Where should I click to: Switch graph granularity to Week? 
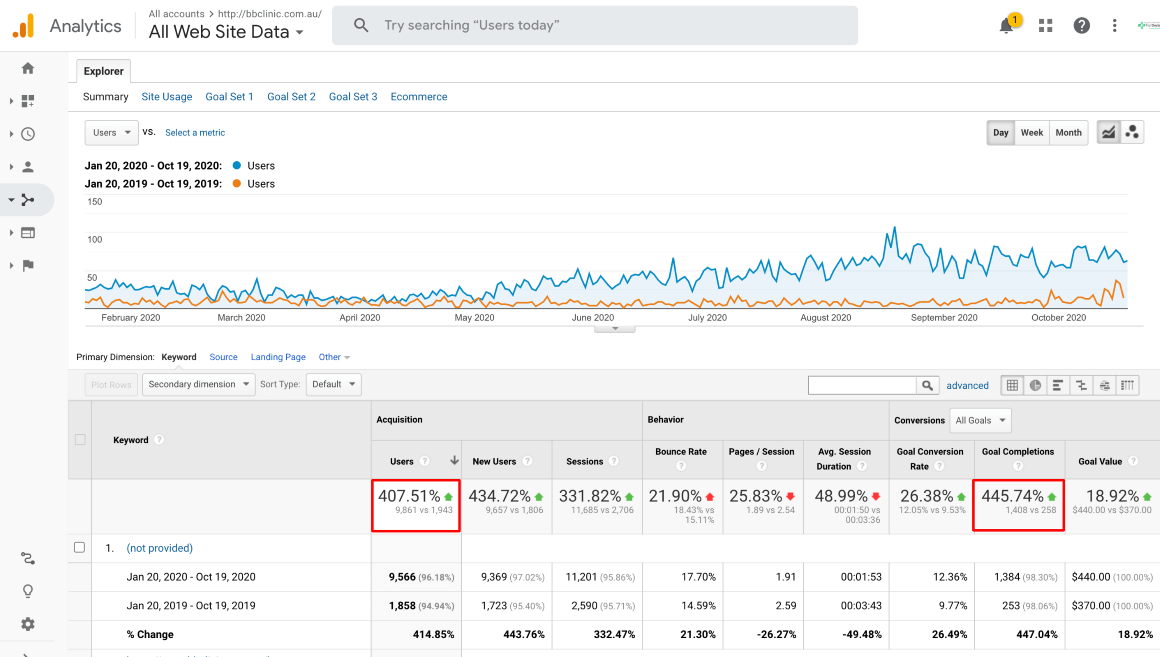click(x=1031, y=132)
